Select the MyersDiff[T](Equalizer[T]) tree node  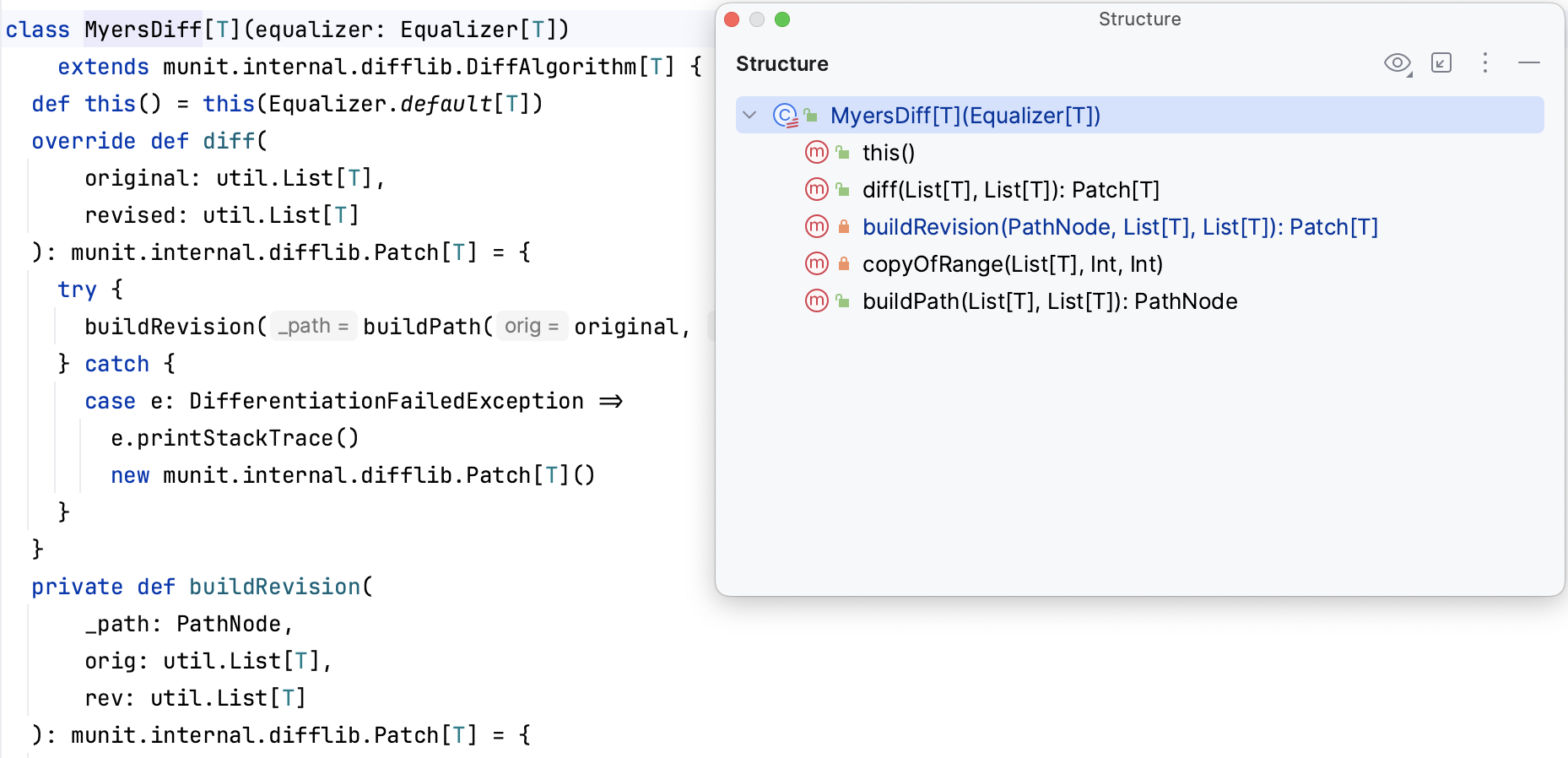click(965, 116)
